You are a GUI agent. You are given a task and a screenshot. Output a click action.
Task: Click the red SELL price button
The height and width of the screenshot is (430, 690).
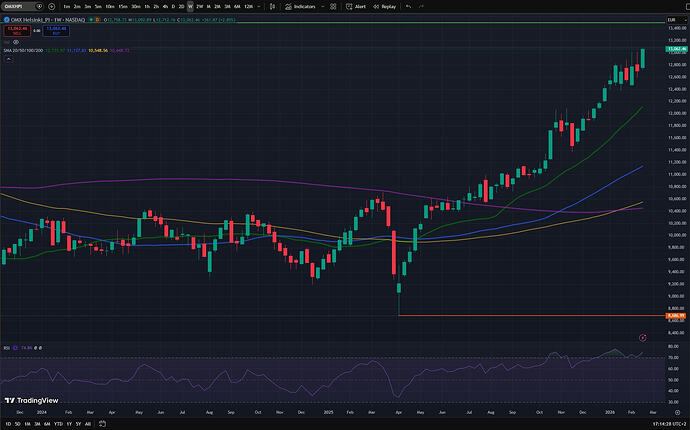pyautogui.click(x=17, y=30)
